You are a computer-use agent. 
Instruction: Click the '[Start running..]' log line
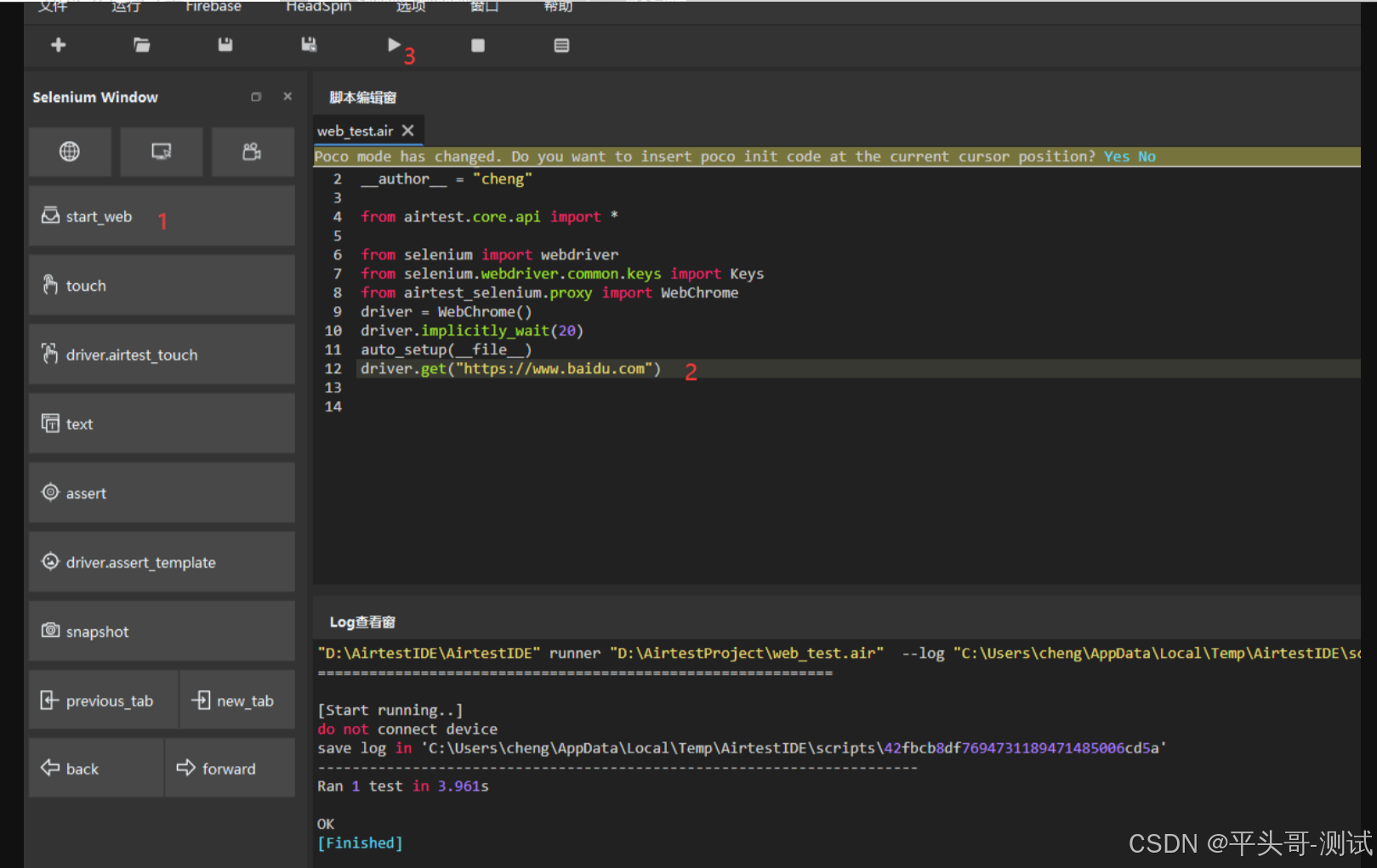[x=390, y=711]
